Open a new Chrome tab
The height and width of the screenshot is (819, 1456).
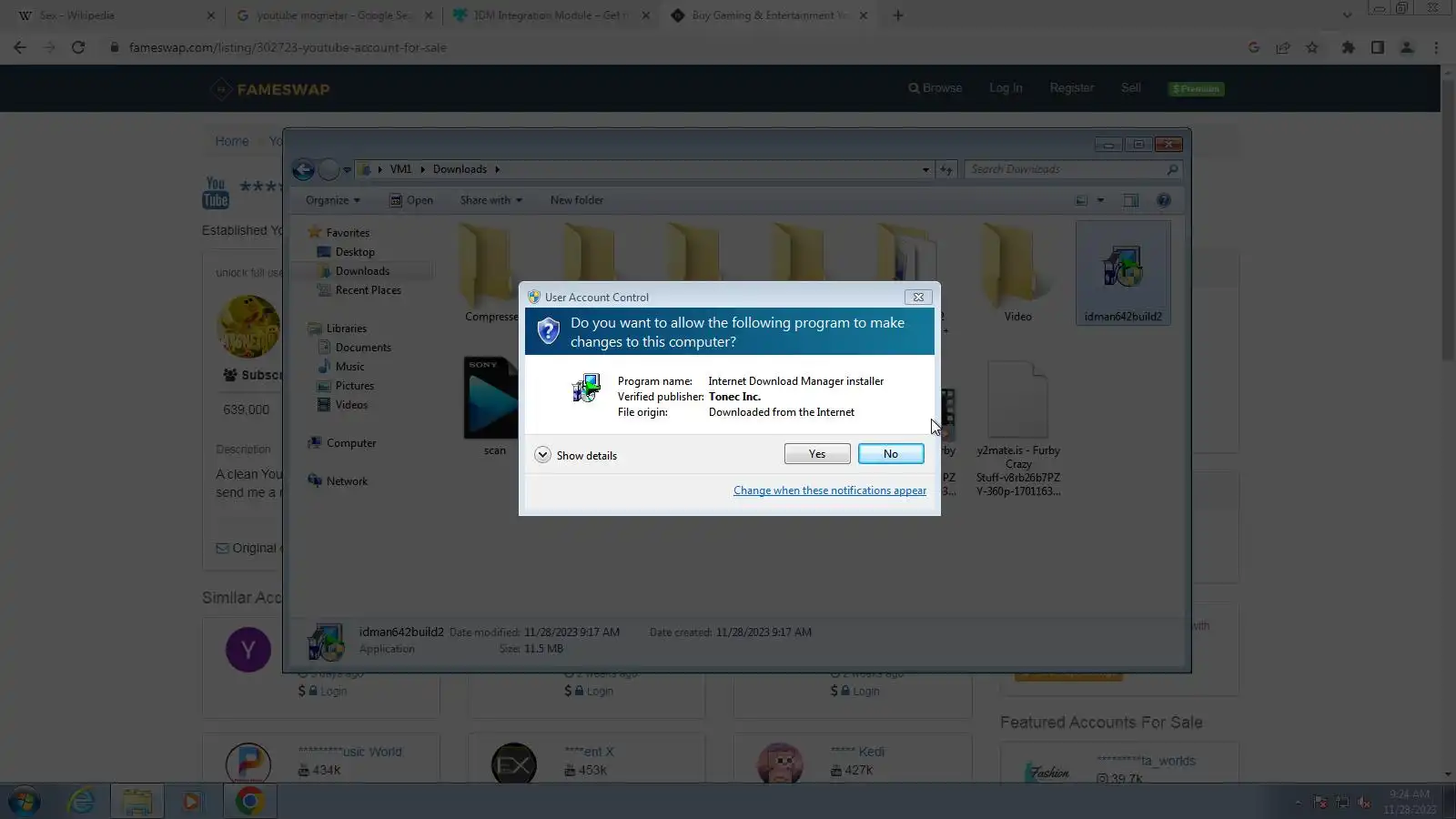click(x=898, y=15)
